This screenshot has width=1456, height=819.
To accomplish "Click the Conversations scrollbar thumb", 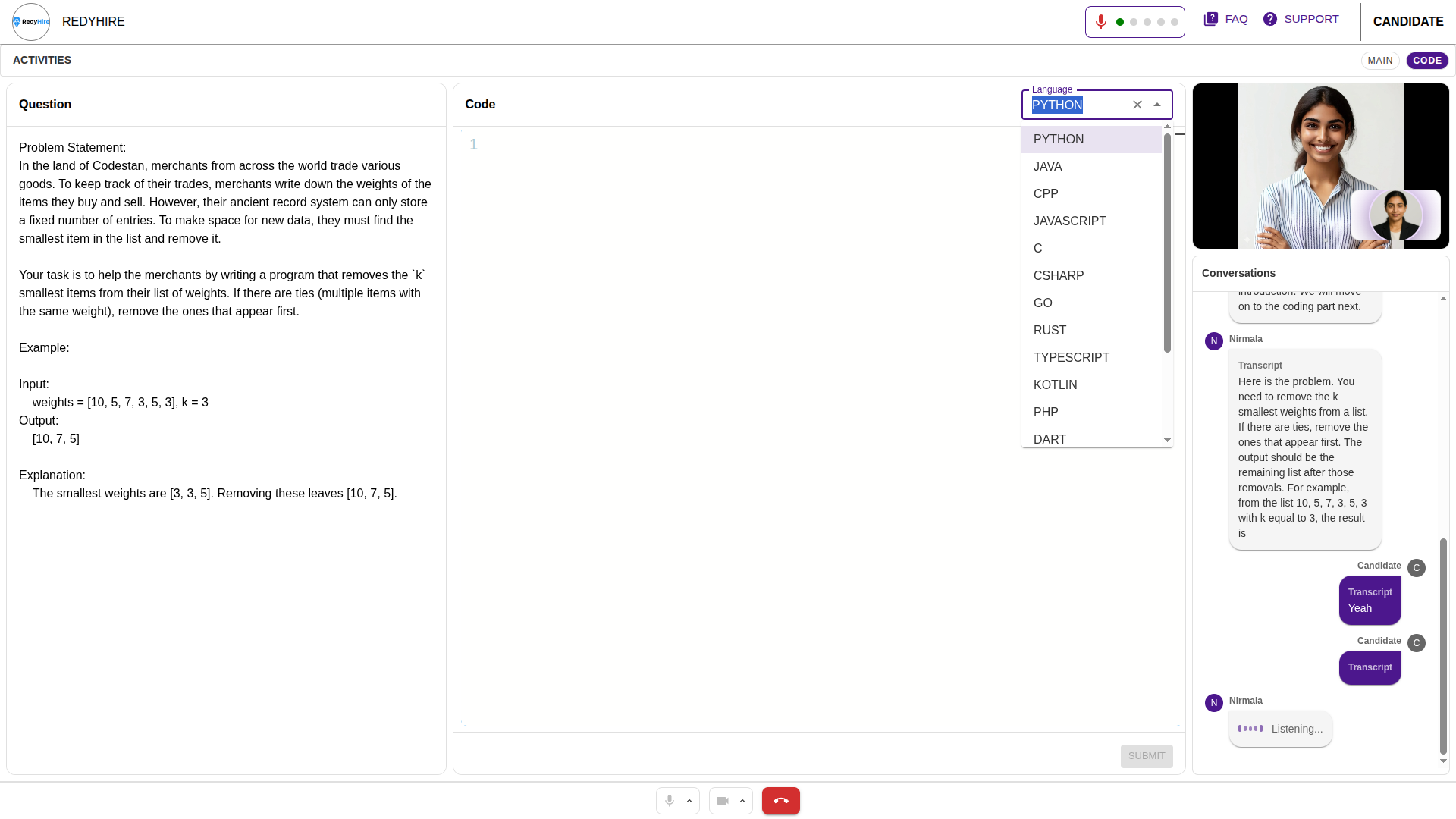I will point(1443,646).
